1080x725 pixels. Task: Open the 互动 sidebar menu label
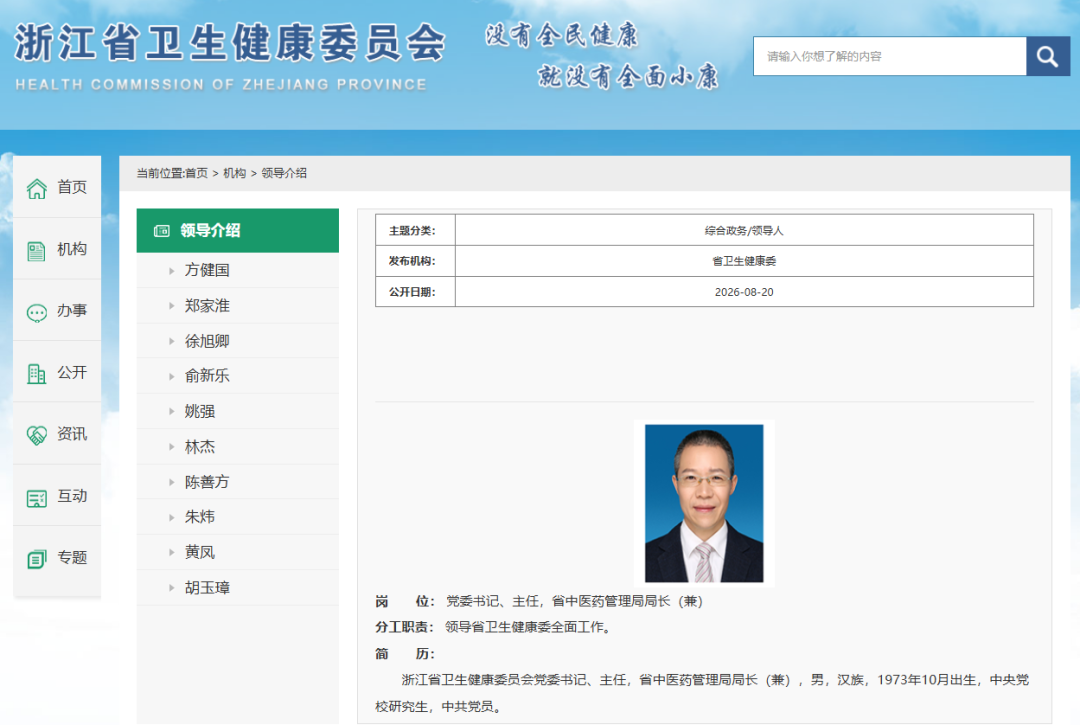click(x=72, y=496)
